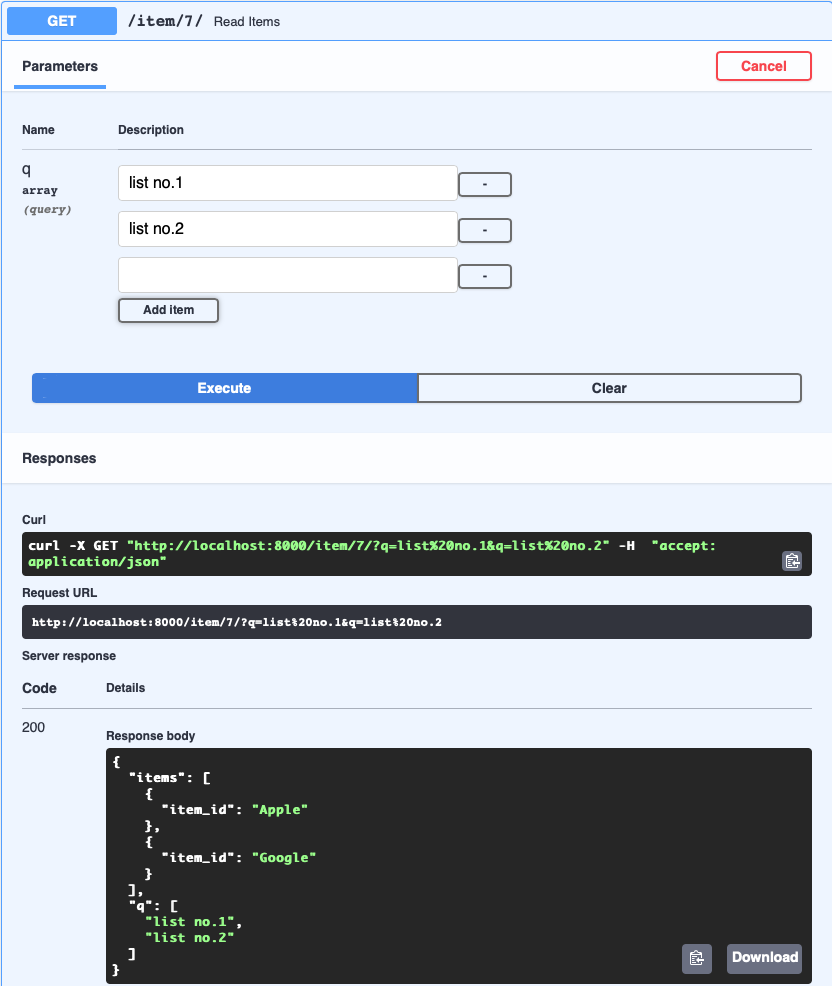Click the Code column header
This screenshot has width=832, height=986.
click(39, 689)
